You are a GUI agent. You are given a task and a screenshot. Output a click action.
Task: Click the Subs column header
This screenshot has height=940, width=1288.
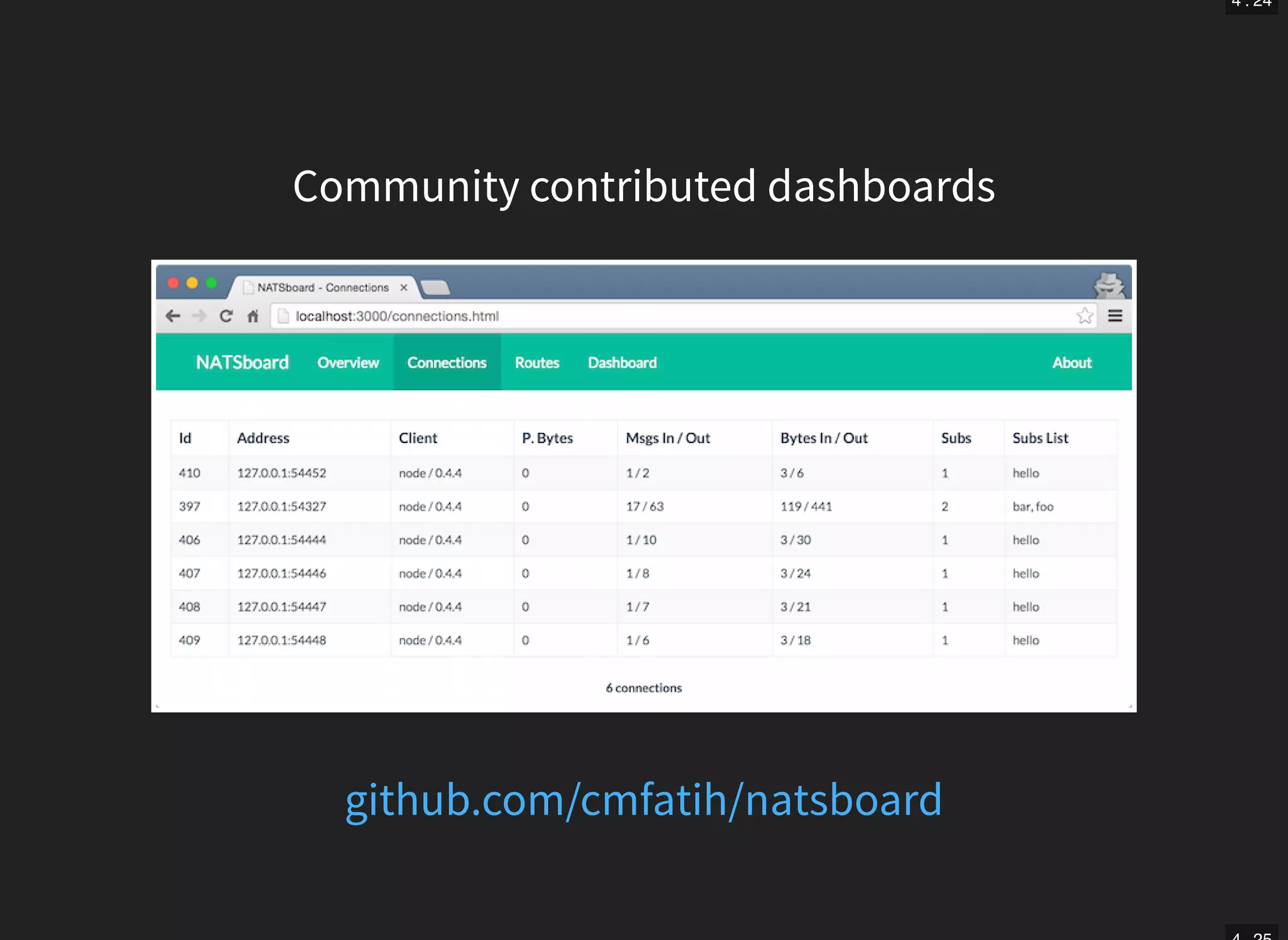pyautogui.click(x=956, y=438)
